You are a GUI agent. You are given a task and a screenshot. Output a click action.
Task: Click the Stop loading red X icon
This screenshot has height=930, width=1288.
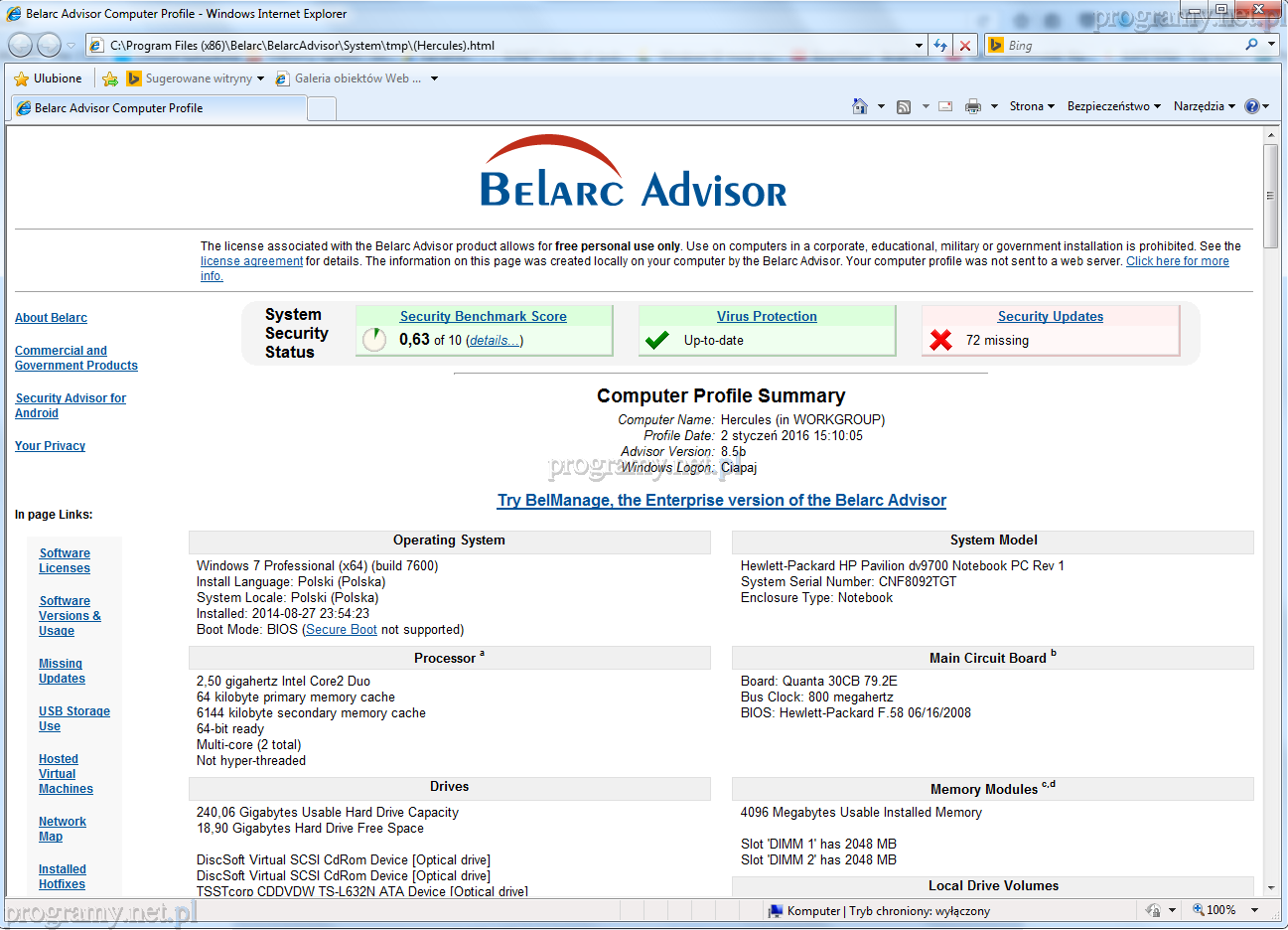point(964,46)
